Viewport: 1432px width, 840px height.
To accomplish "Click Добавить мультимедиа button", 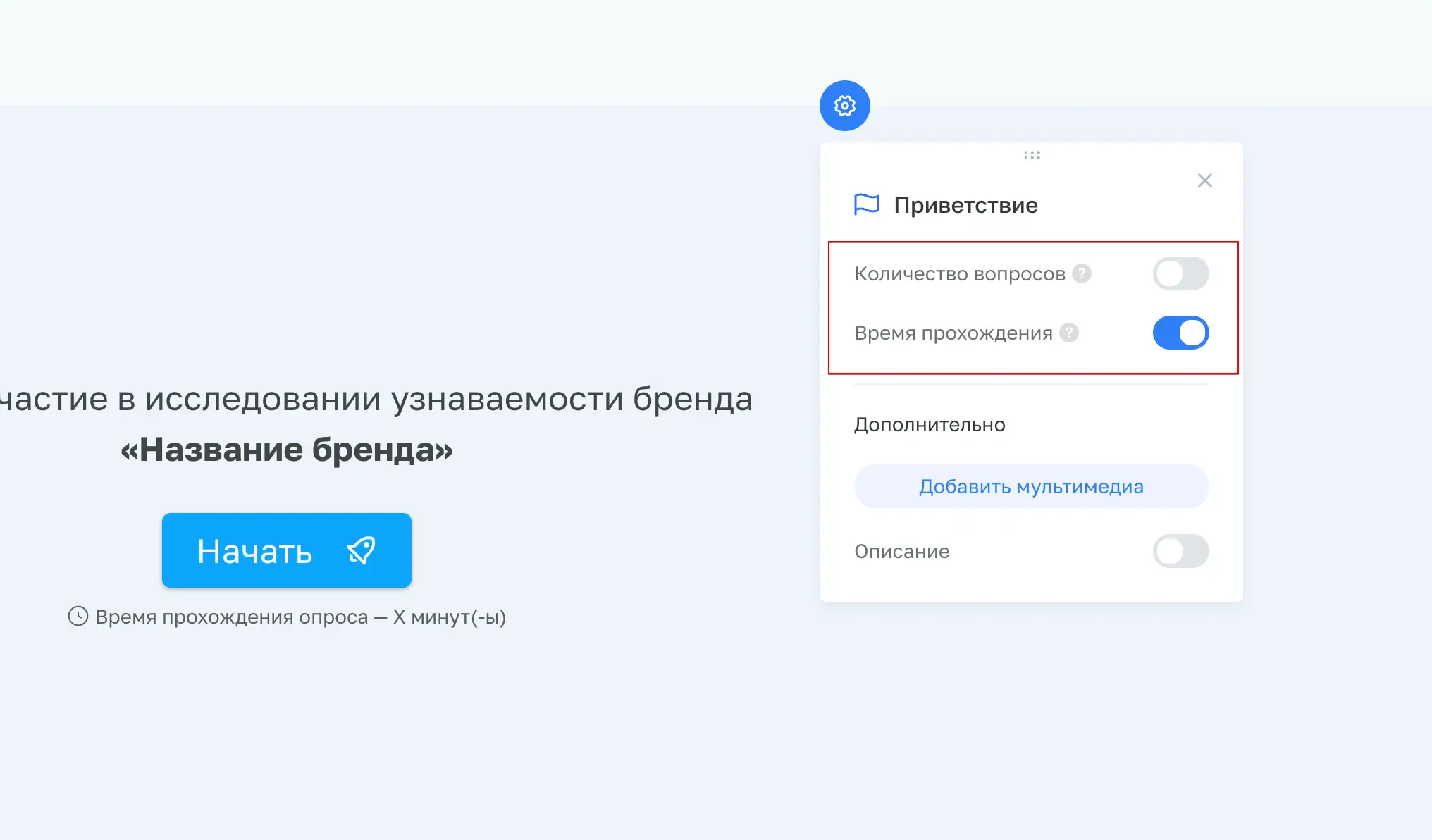I will (x=1031, y=486).
